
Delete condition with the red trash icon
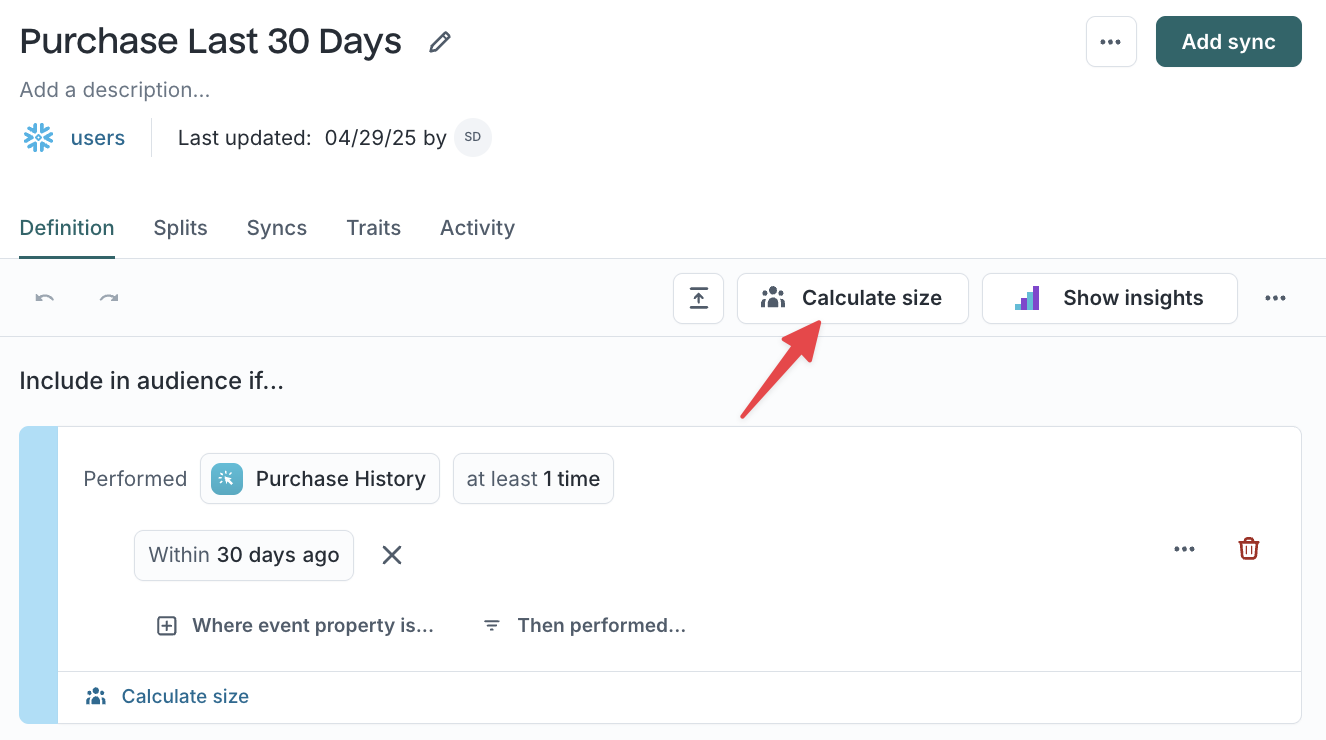click(x=1248, y=549)
